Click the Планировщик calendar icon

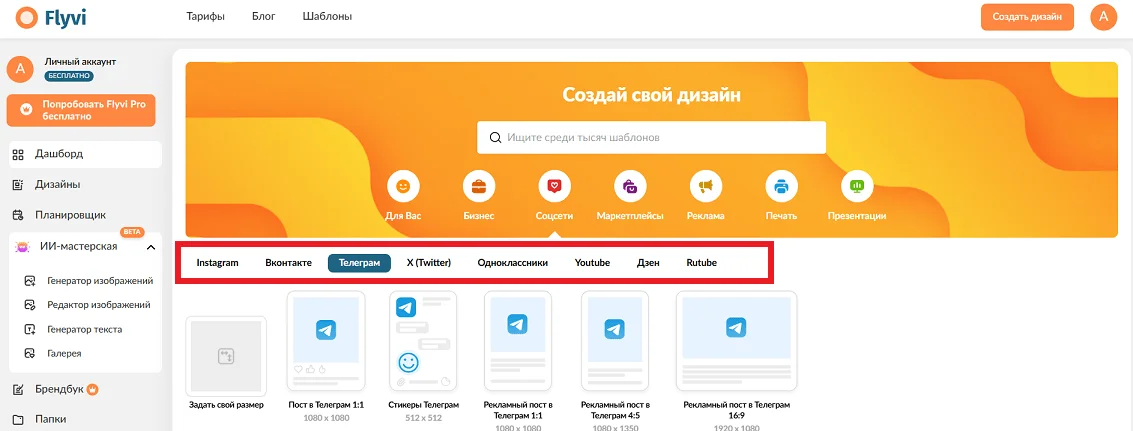pos(19,216)
